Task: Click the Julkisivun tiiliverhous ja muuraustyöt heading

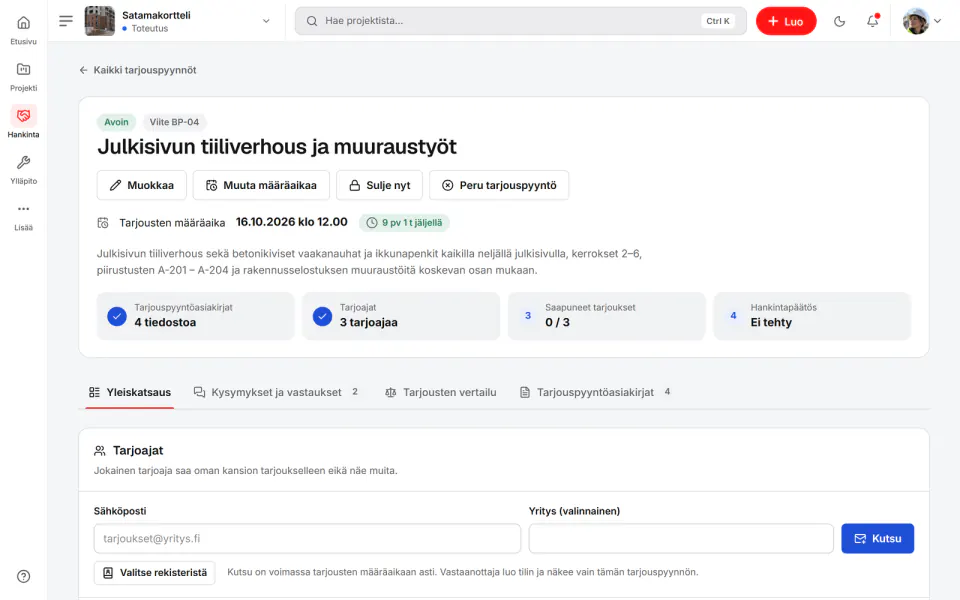Action: tap(277, 147)
